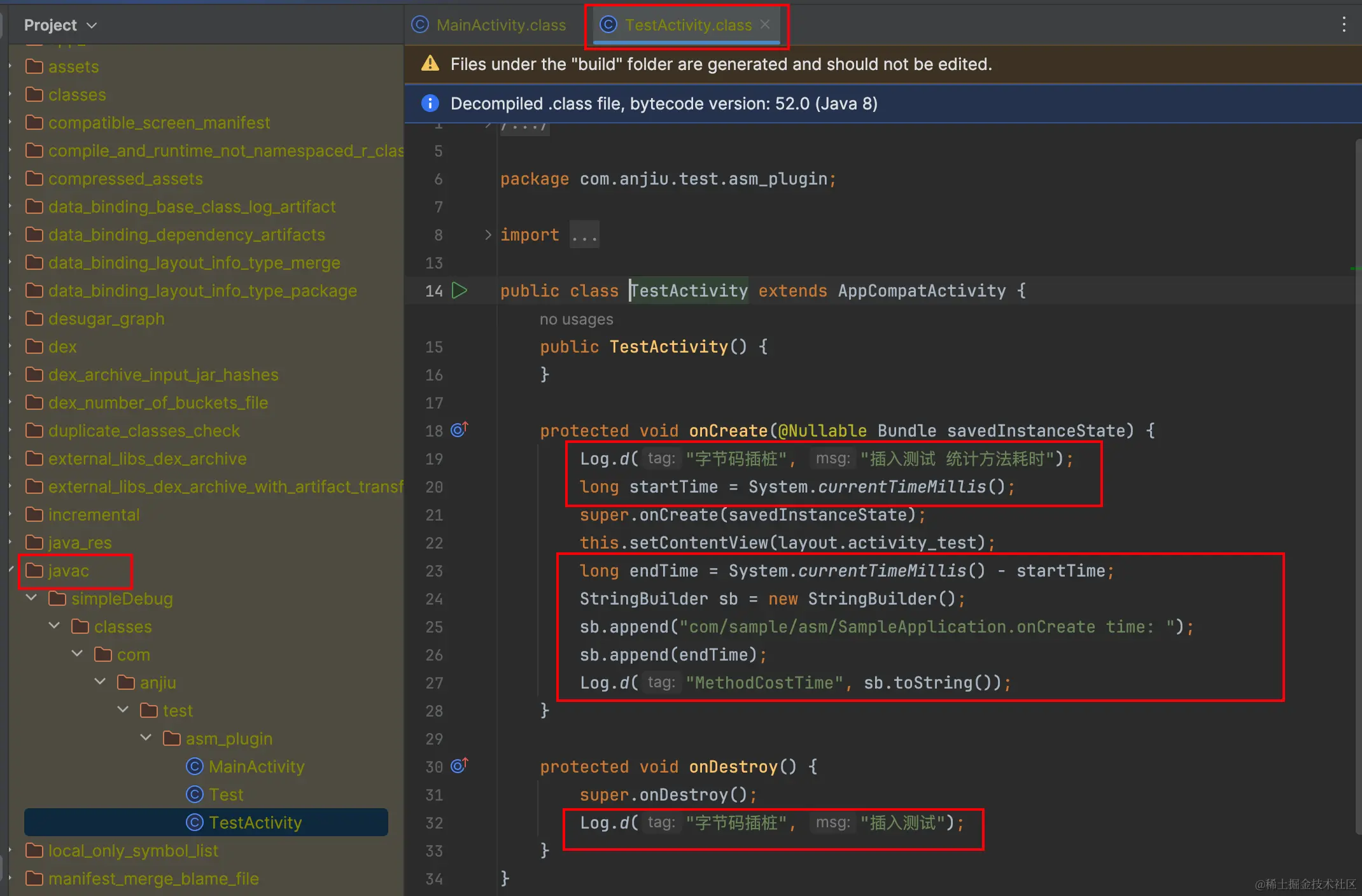Viewport: 1362px width, 896px height.
Task: Close the TestActivity.class tab
Action: (x=765, y=24)
